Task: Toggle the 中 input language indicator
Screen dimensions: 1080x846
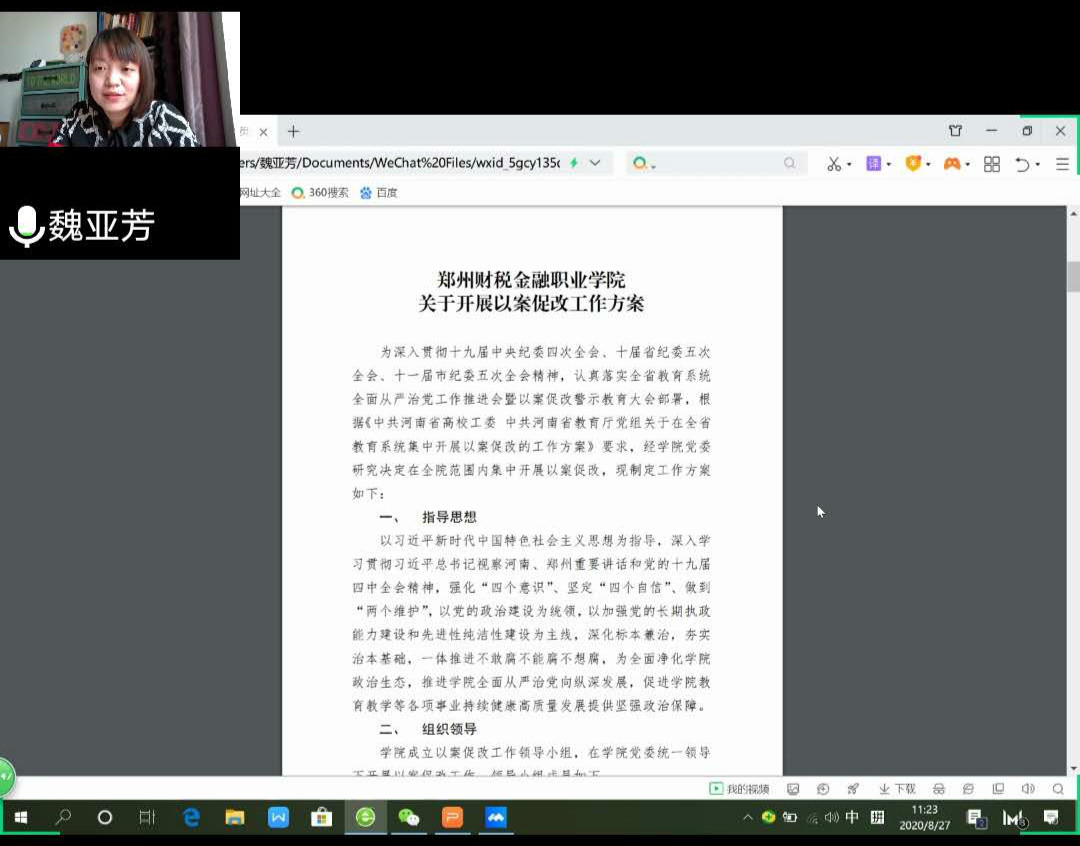Action: 852,818
